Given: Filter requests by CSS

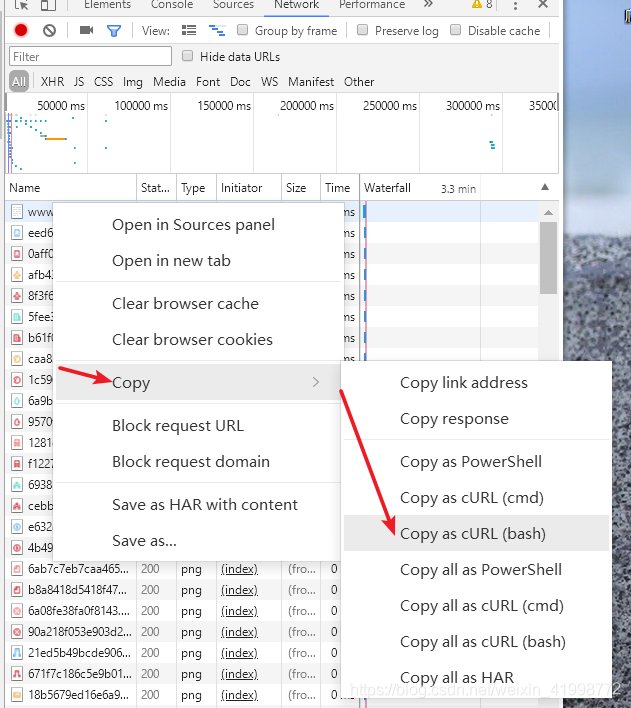Looking at the screenshot, I should click(103, 82).
